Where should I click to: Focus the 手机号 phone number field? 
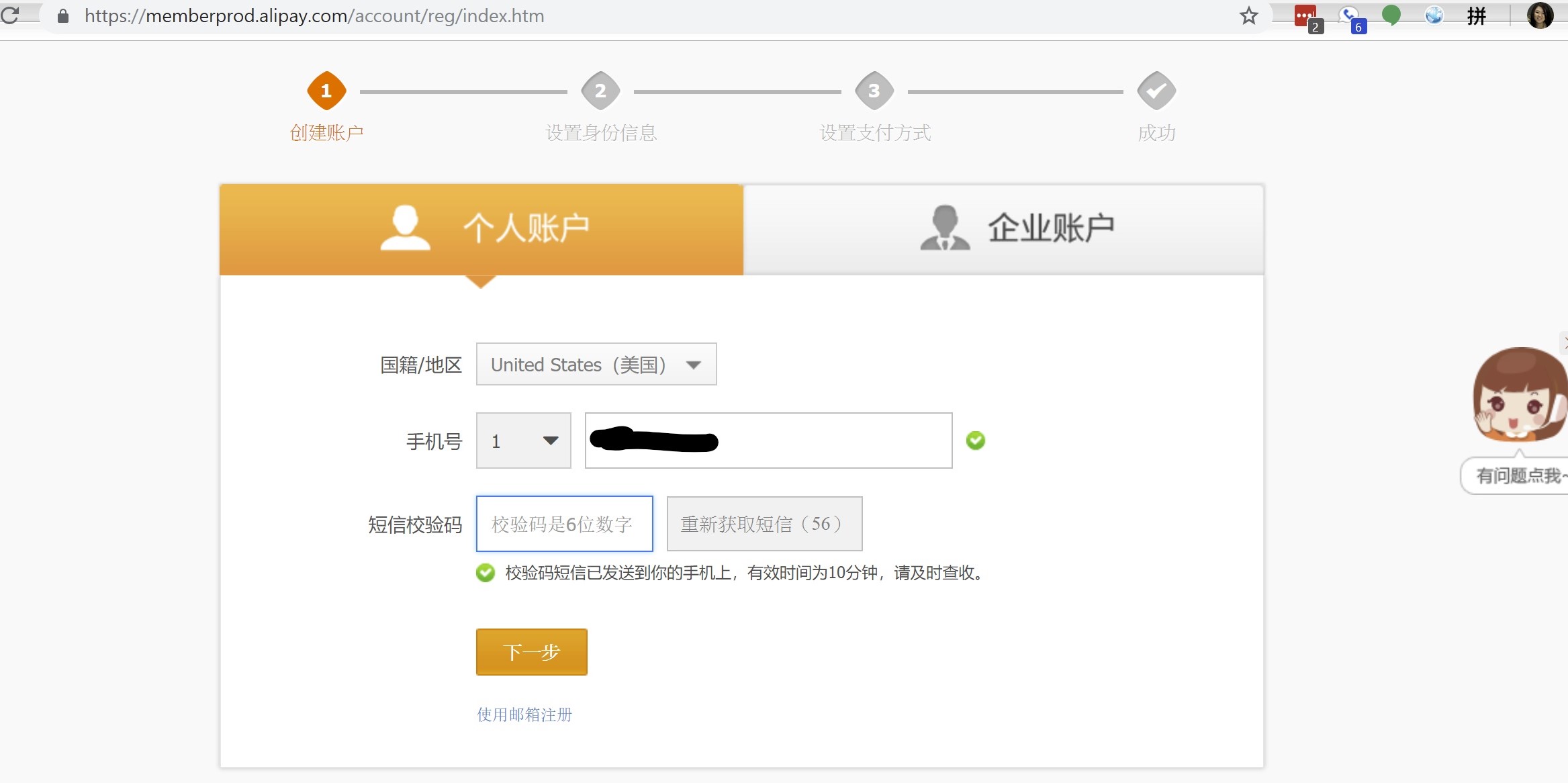768,441
